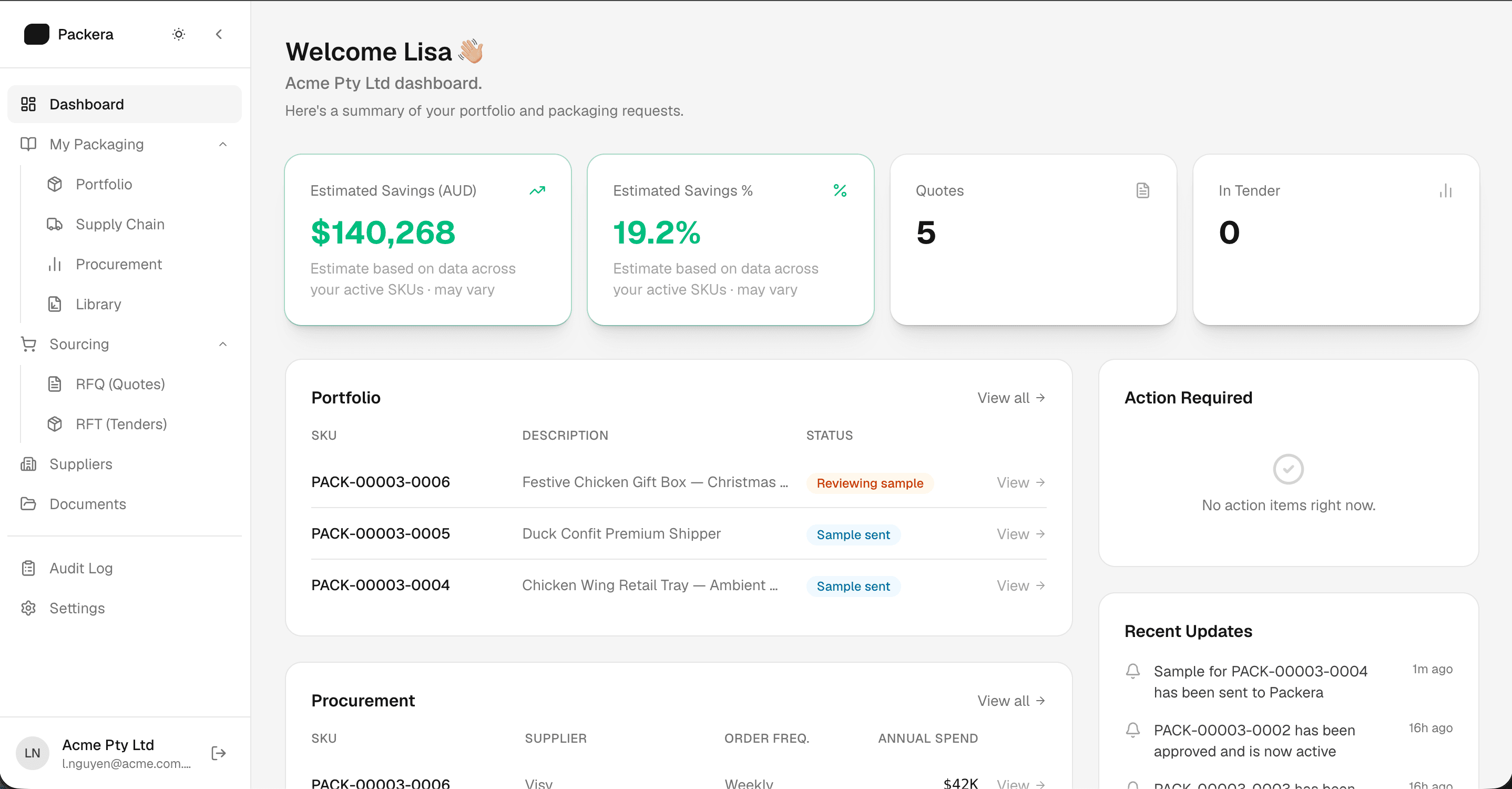
Task: Click the bar chart icon on In Tender card
Action: pyautogui.click(x=1446, y=190)
